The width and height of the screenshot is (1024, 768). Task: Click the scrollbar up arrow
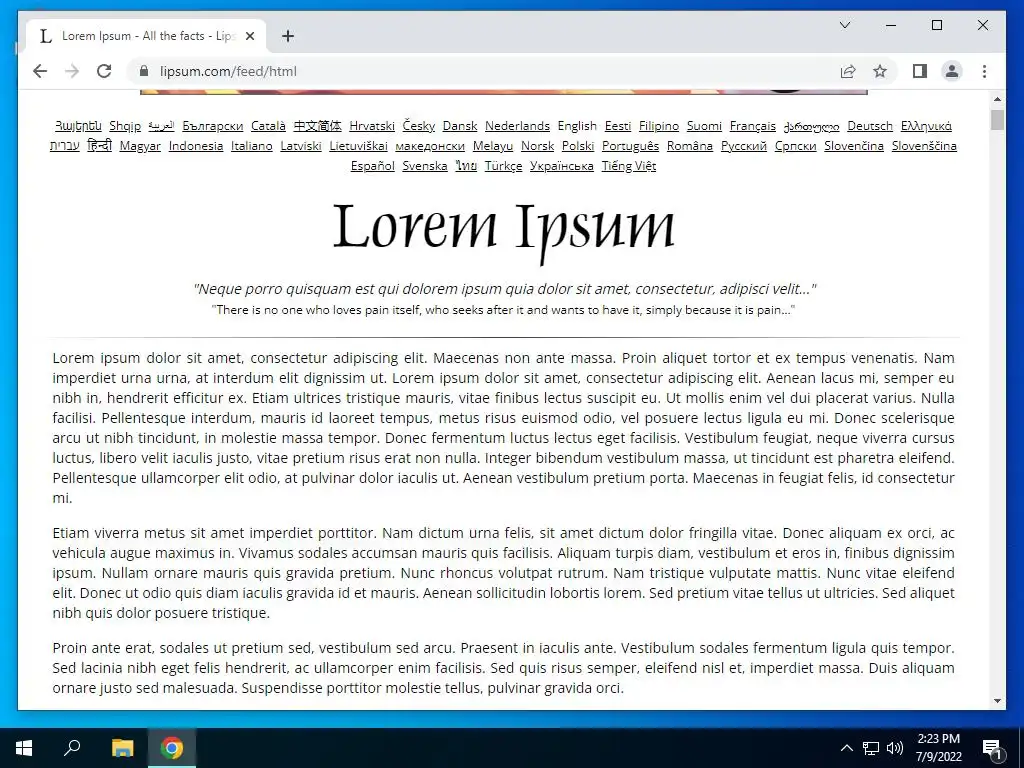997,99
